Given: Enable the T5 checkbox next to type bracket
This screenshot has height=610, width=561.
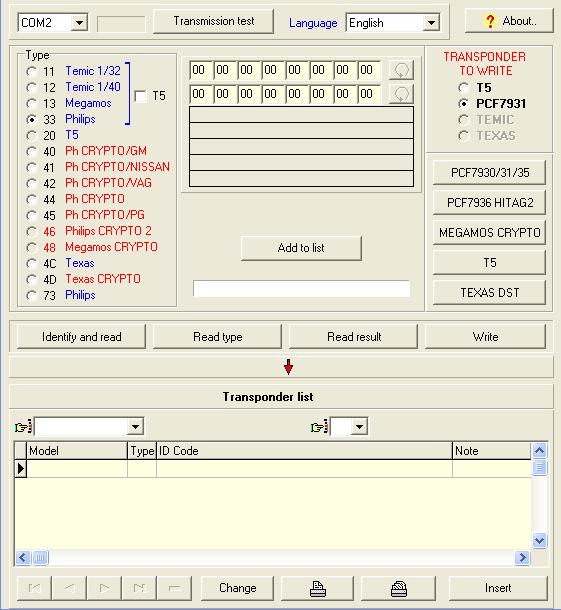Looking at the screenshot, I should [140, 96].
